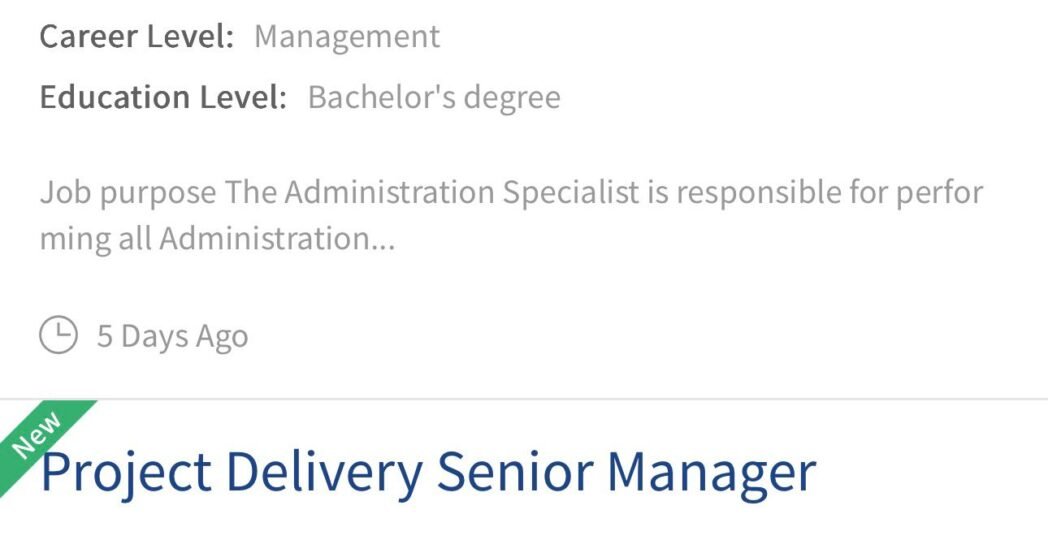Select the Education Level label
The width and height of the screenshot is (1048, 540).
tap(163, 97)
